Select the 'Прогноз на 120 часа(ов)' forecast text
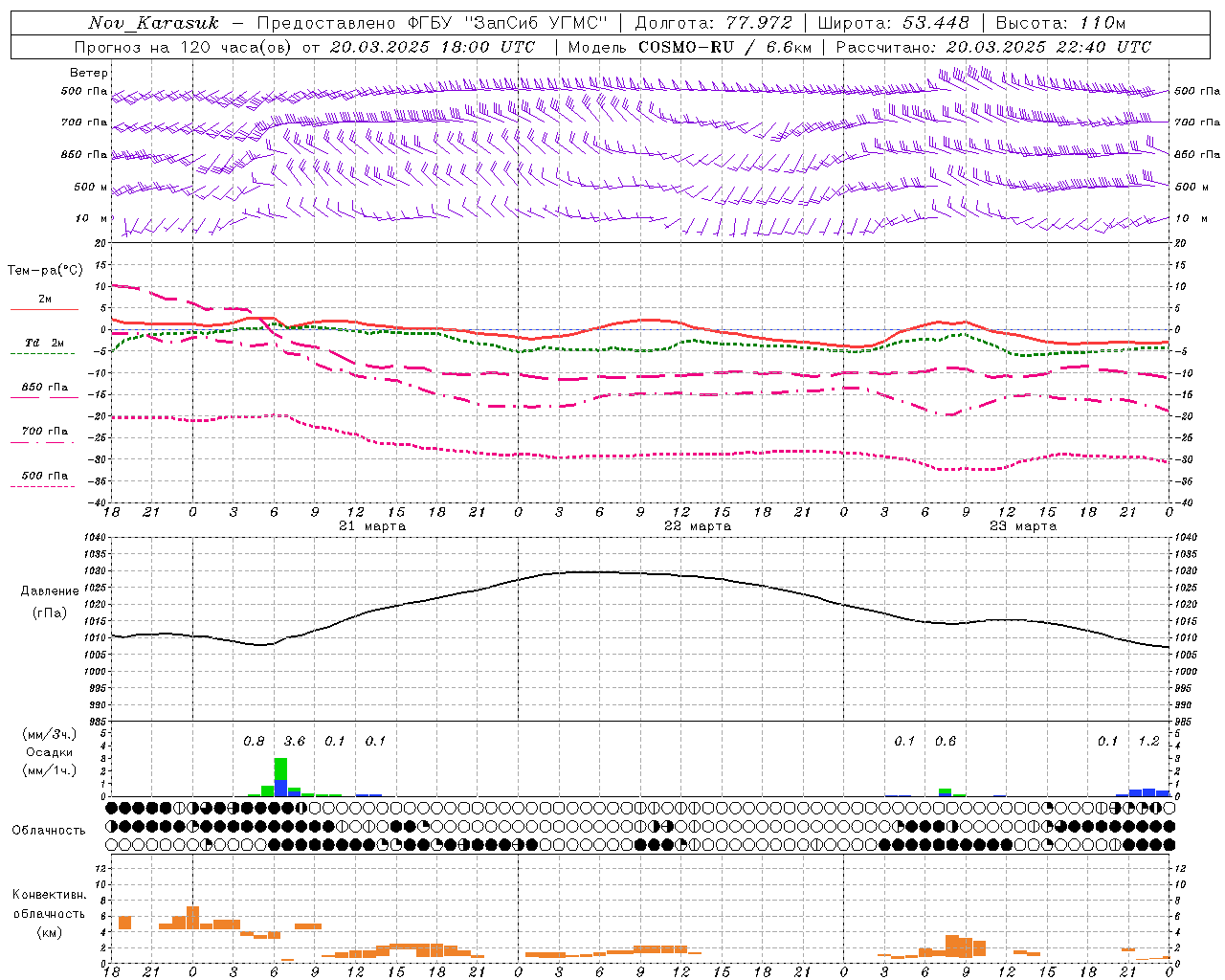This screenshot has width=1225, height=980. 185,47
